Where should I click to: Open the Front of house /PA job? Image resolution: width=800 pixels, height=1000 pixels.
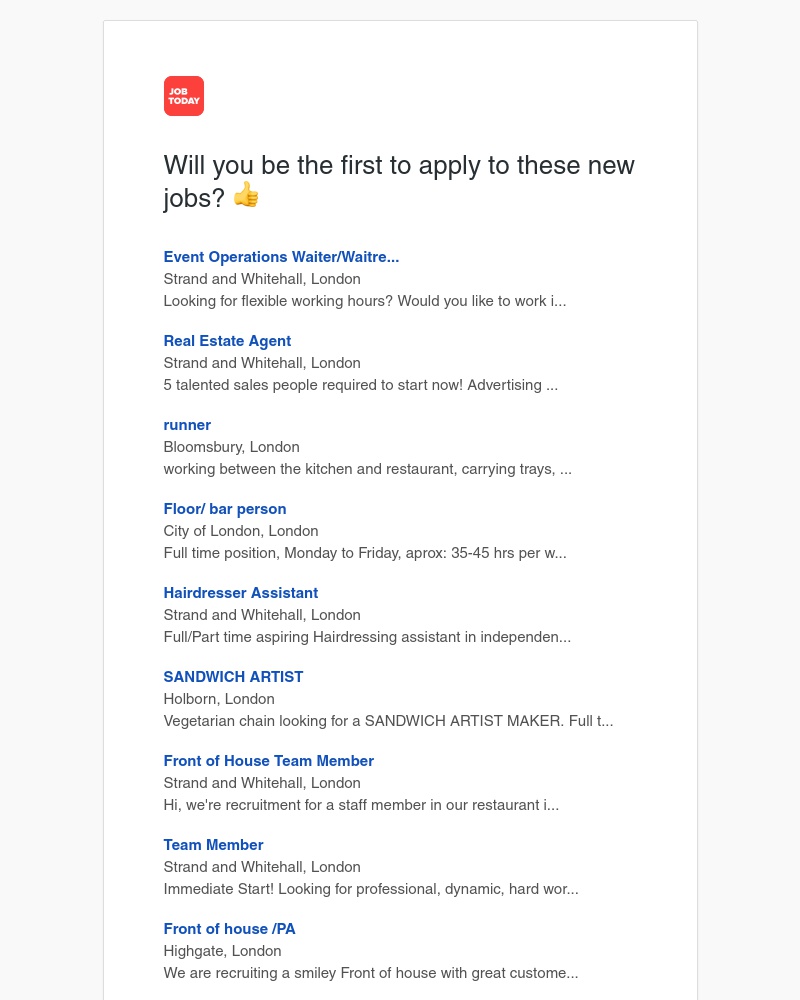(230, 929)
